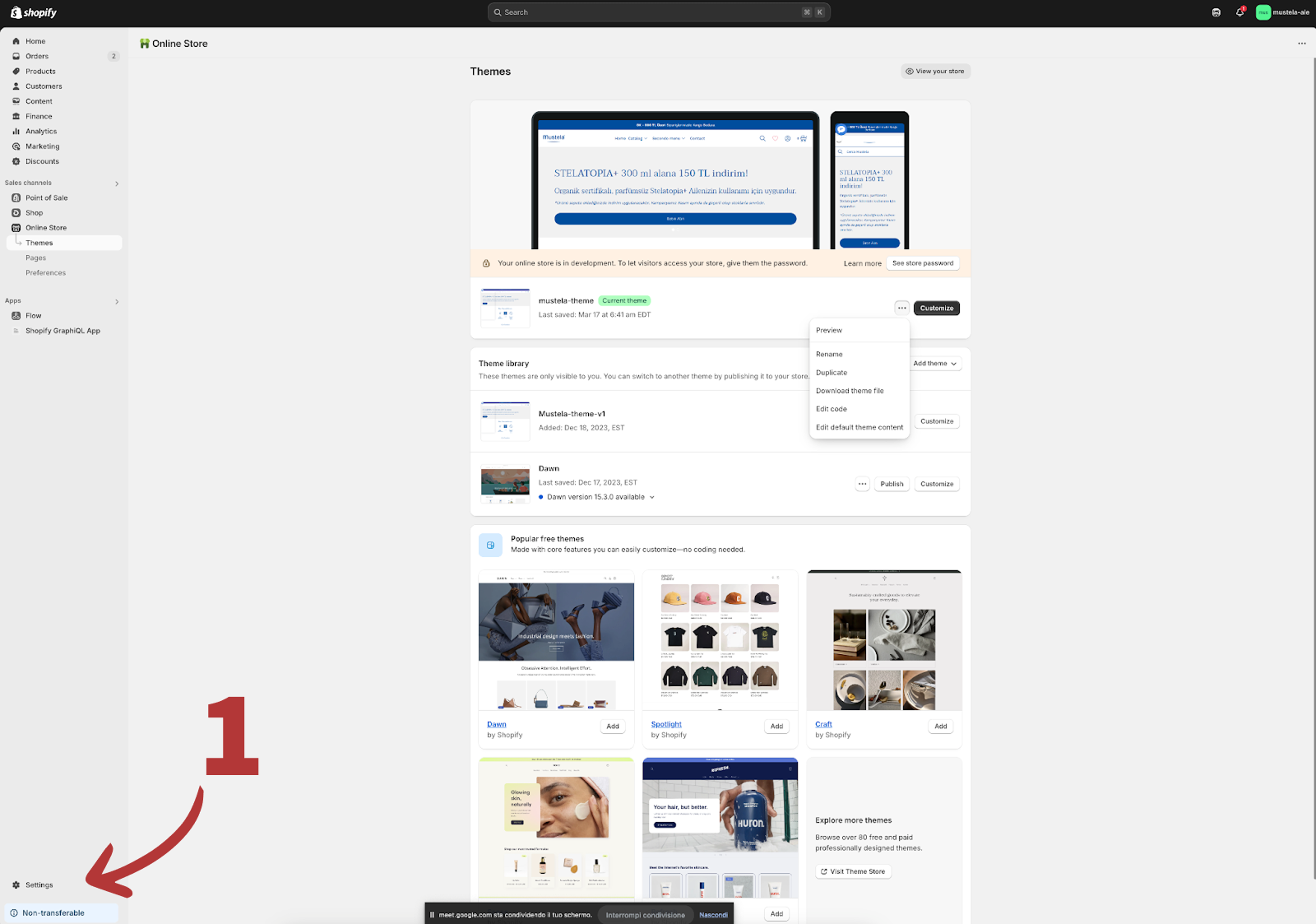This screenshot has width=1316, height=924.
Task: Click the search input field
Action: pyautogui.click(x=659, y=12)
